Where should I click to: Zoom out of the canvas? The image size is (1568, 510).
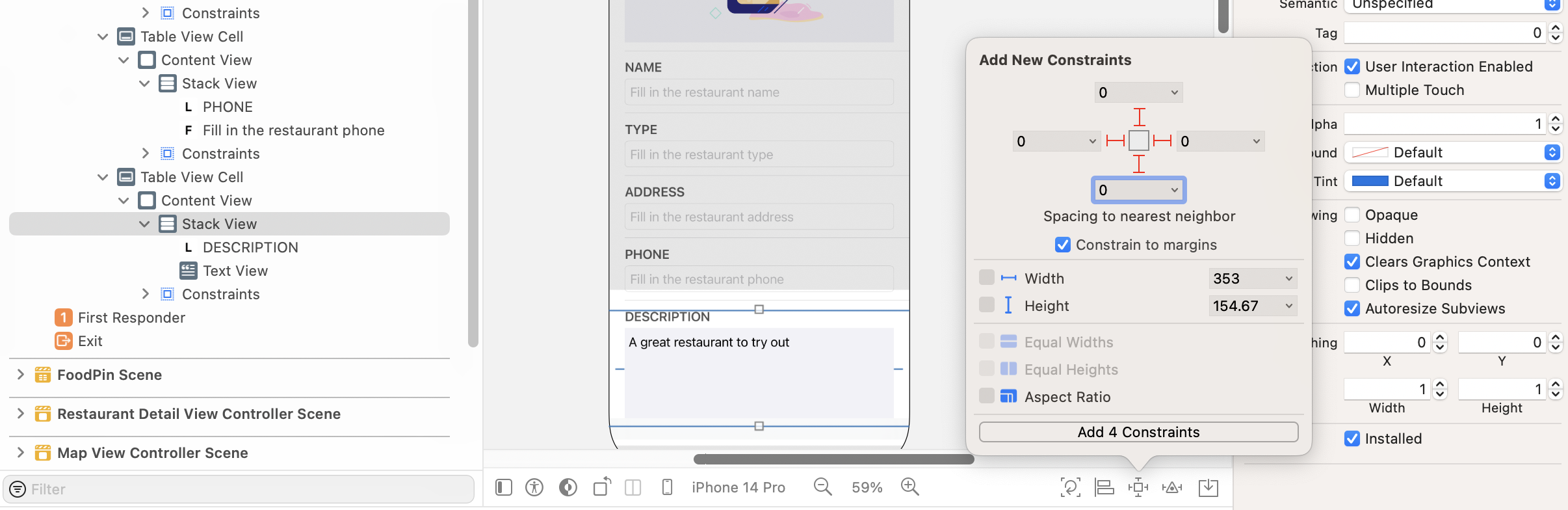point(822,487)
